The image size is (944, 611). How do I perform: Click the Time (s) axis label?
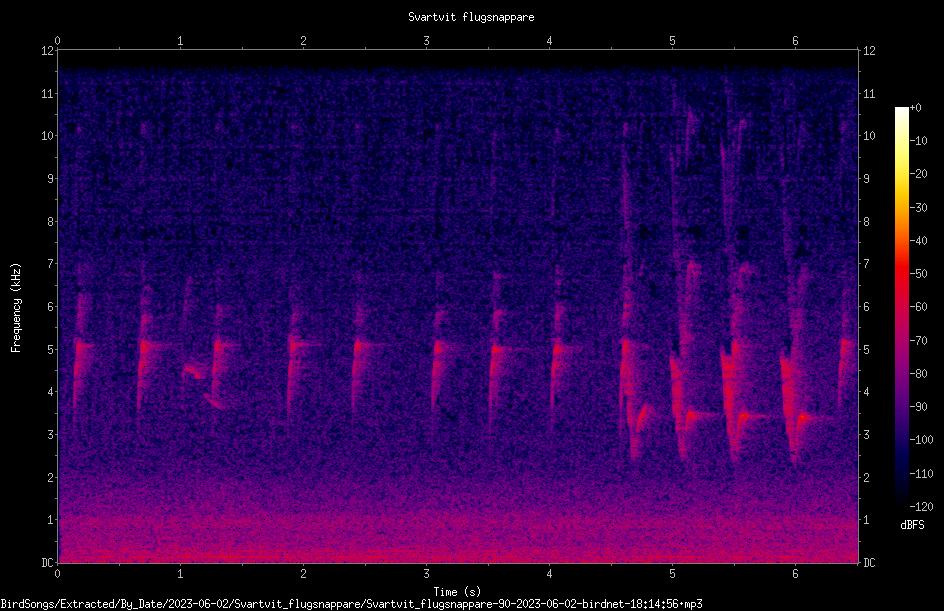point(457,592)
